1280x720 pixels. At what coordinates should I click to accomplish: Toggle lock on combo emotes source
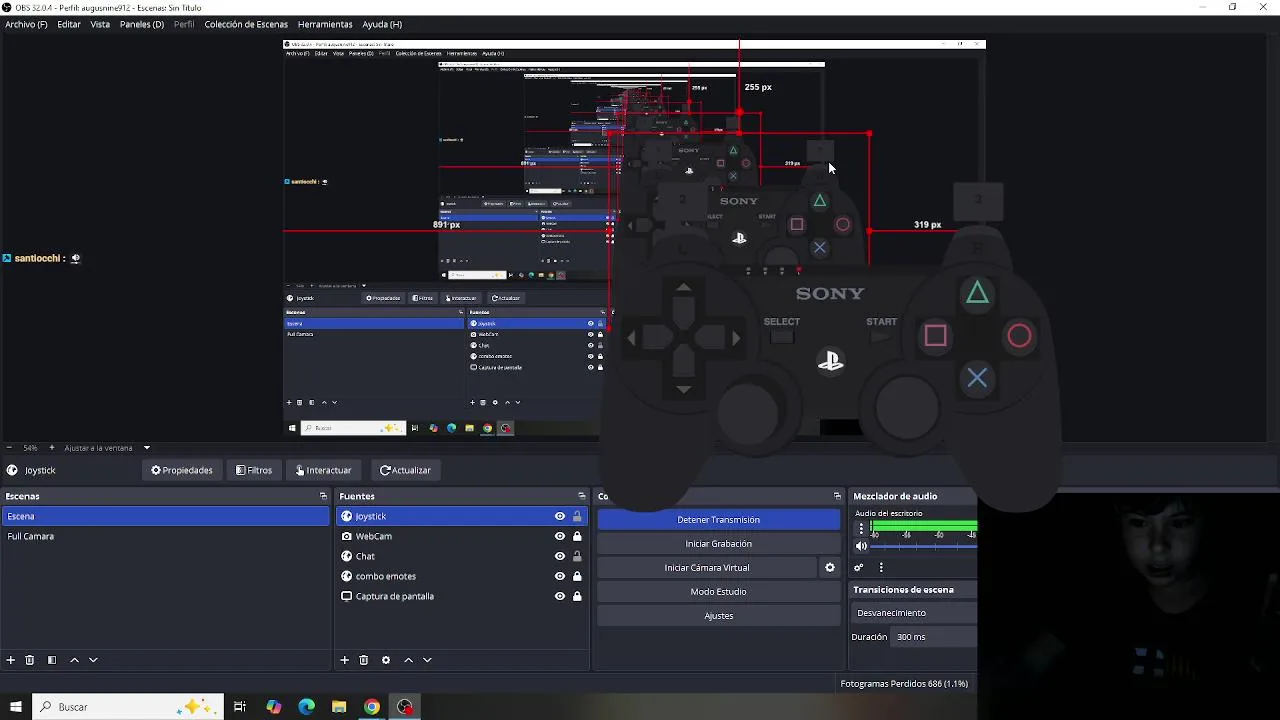577,576
